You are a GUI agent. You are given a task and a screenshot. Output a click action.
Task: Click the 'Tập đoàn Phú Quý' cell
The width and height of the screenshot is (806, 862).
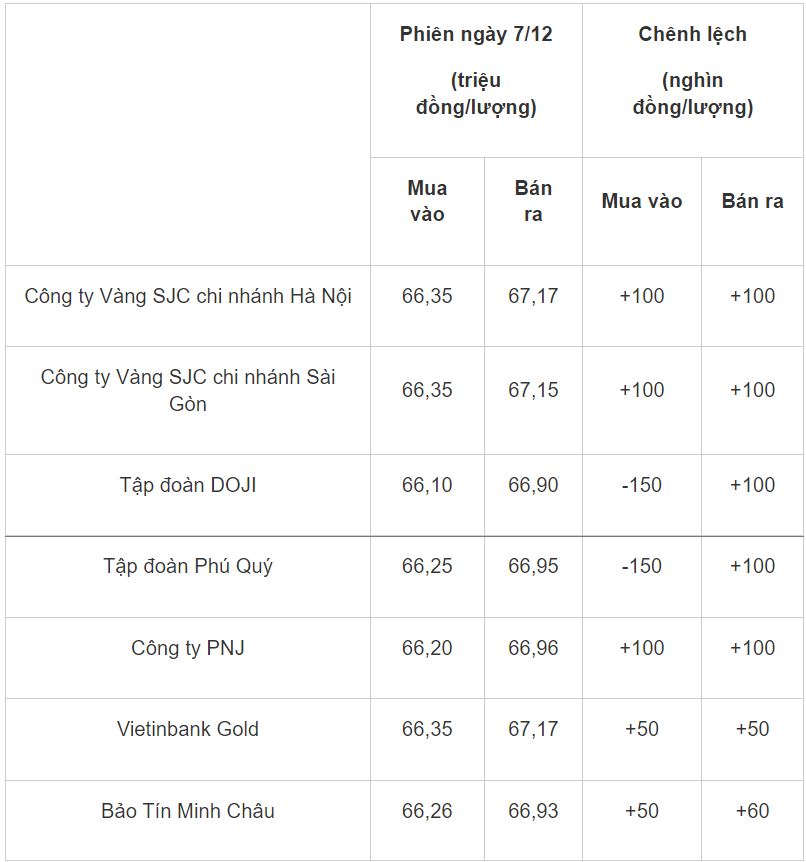188,566
